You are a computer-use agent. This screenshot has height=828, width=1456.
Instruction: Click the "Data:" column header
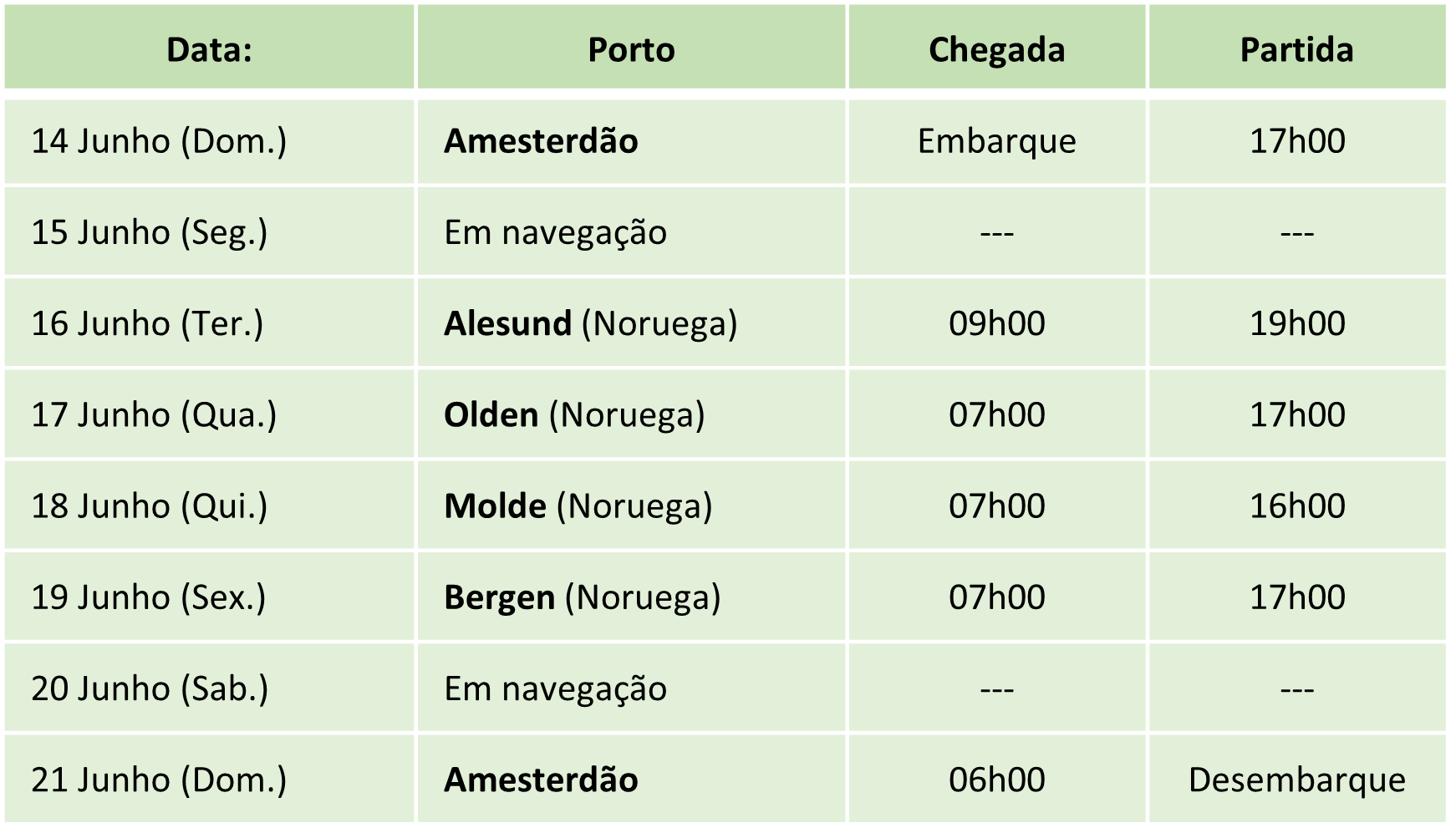(209, 49)
